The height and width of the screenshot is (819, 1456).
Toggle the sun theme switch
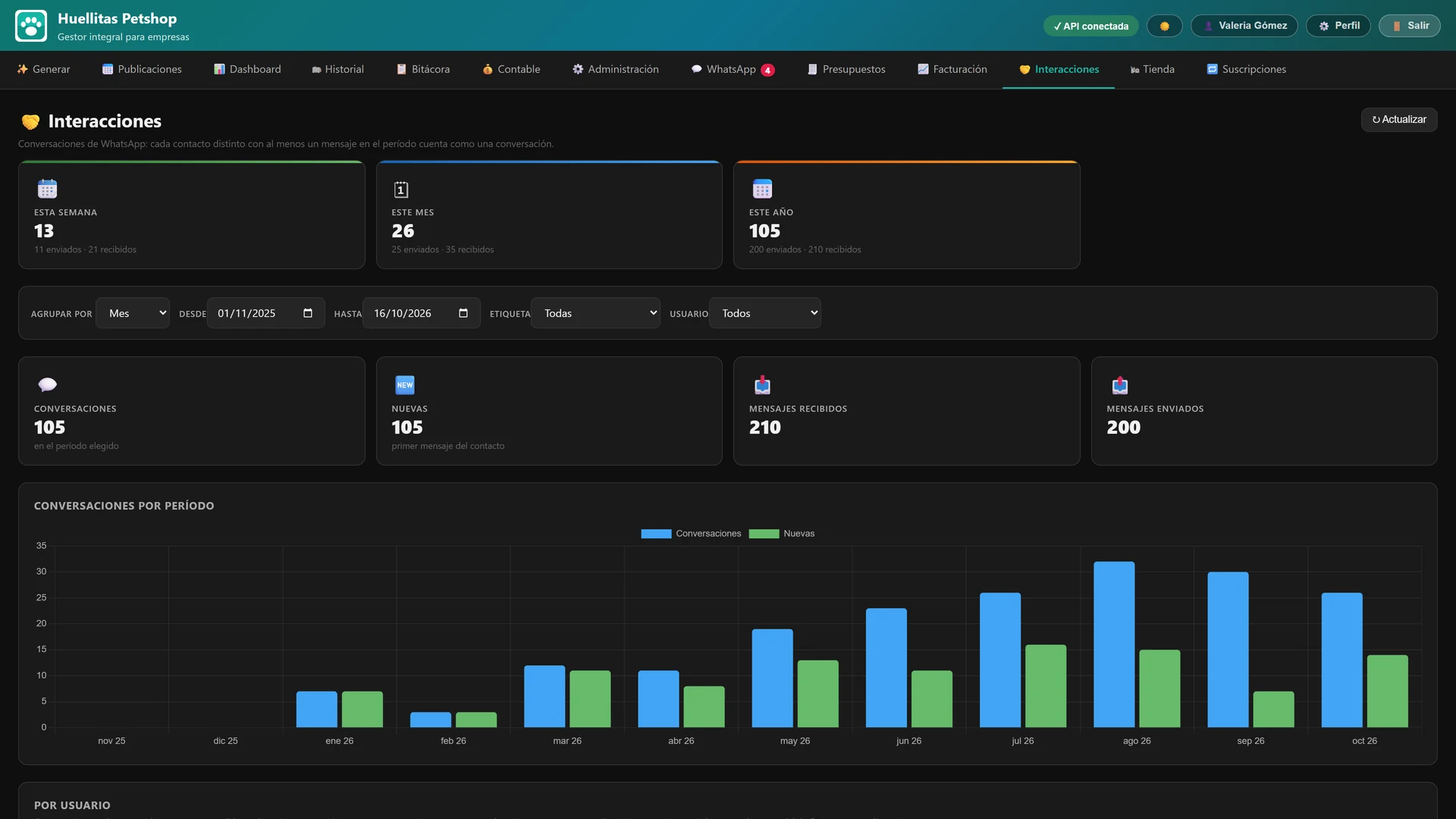pyautogui.click(x=1164, y=26)
